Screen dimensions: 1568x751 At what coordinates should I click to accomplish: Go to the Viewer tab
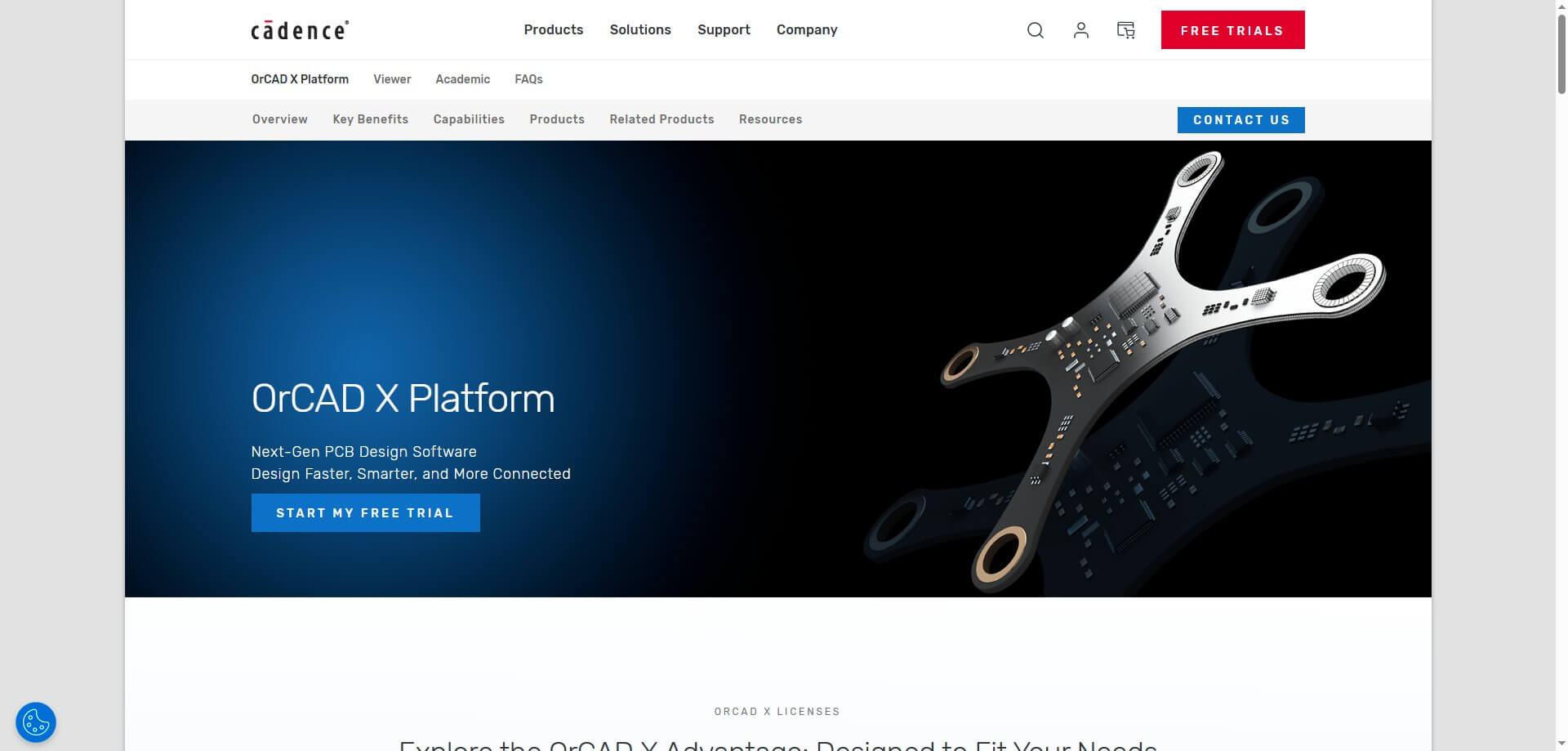tap(392, 79)
